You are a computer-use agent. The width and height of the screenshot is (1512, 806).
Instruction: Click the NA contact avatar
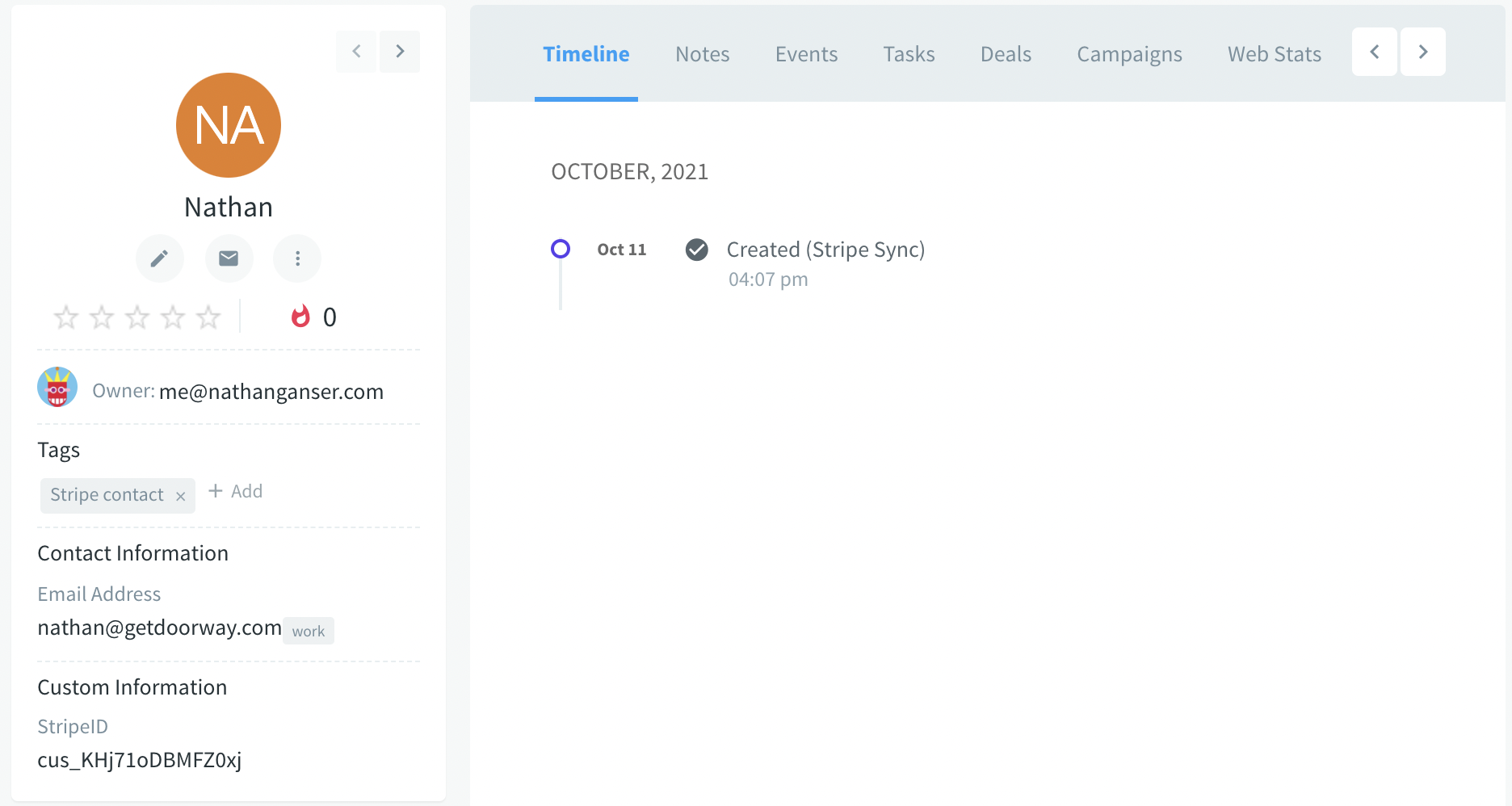(x=229, y=125)
